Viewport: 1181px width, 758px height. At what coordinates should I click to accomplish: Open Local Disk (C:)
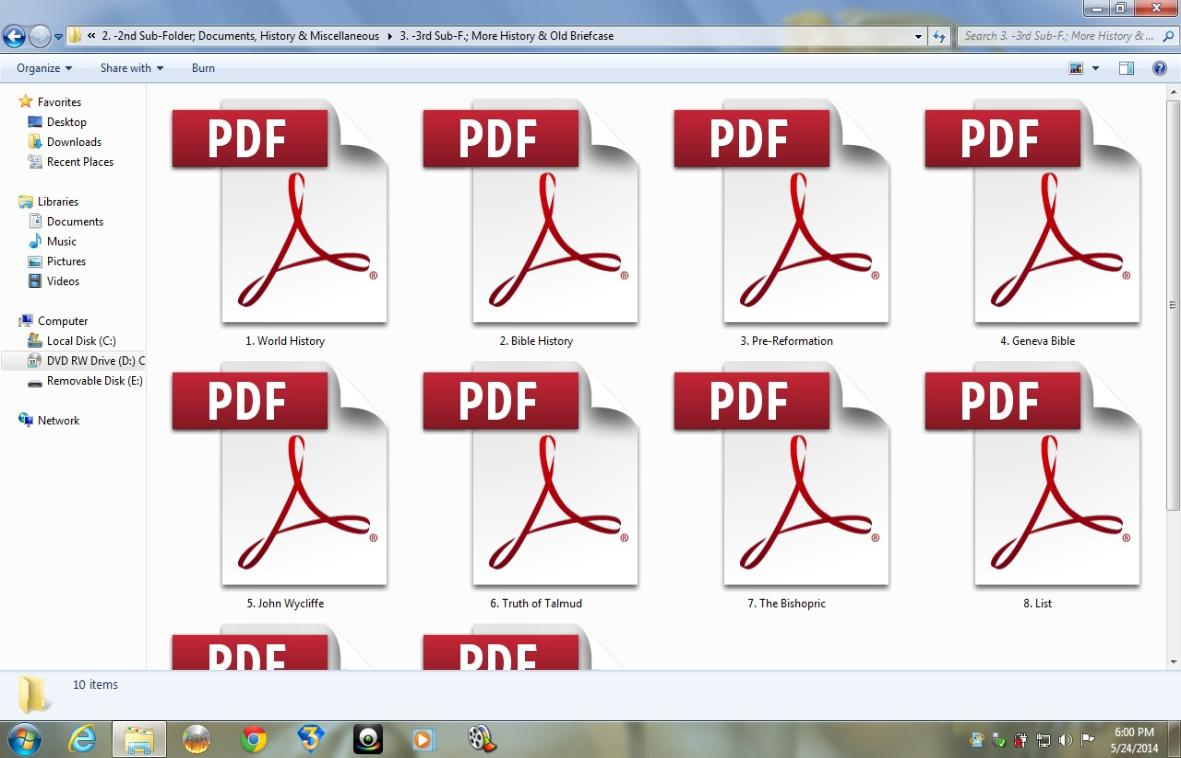click(x=72, y=341)
